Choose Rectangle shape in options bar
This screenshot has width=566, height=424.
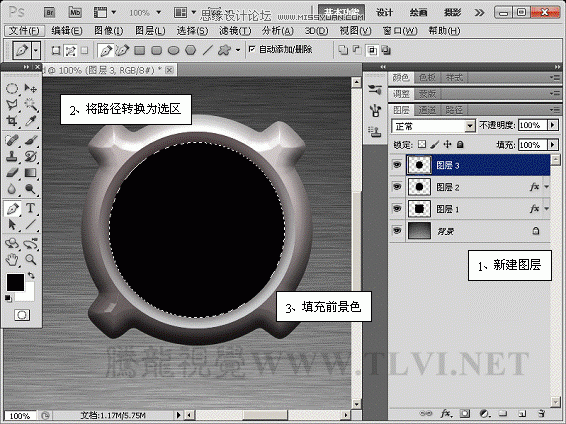(140, 50)
